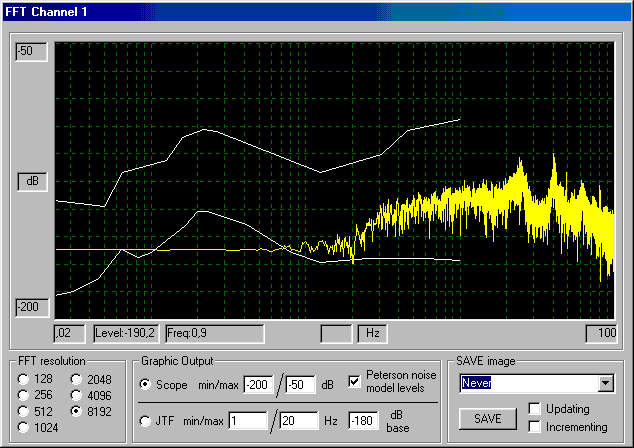Click the FFT Channel 1 title bar

(317, 12)
